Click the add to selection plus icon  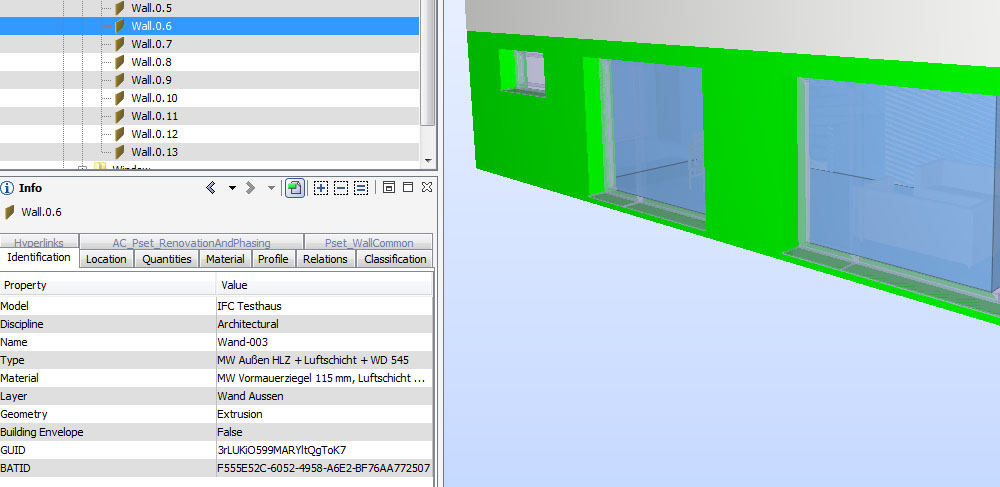pyautogui.click(x=321, y=188)
